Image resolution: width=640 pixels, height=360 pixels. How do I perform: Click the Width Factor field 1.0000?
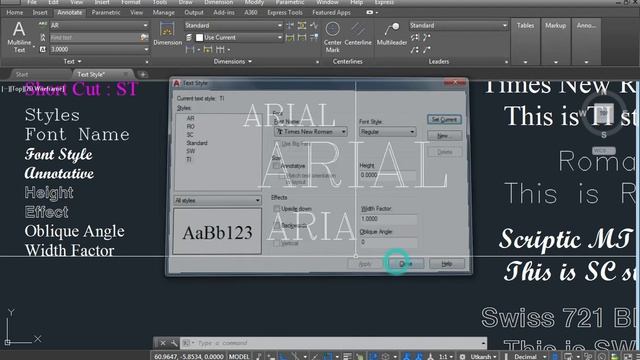point(389,219)
